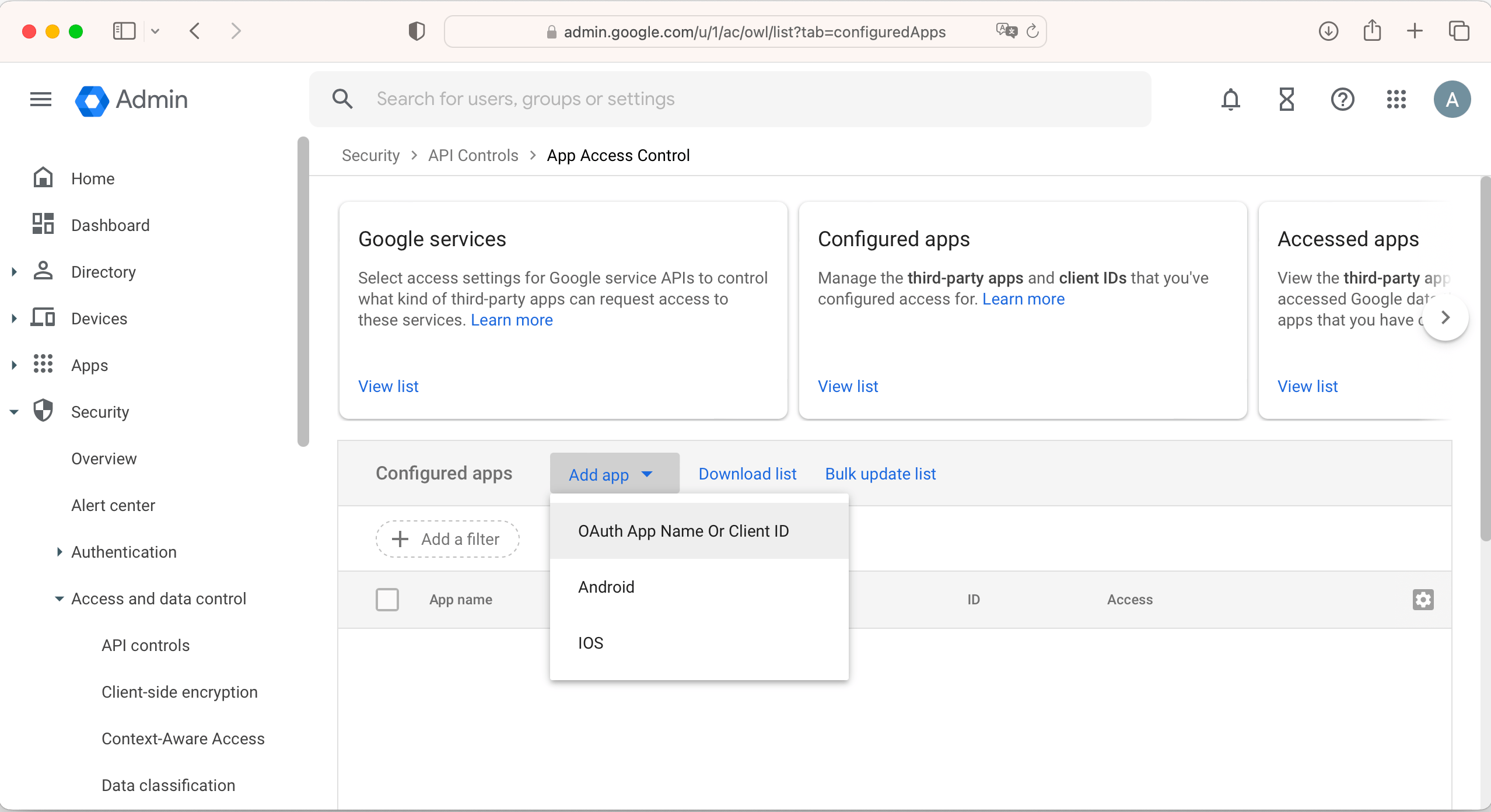
Task: Toggle the Safari sidebar
Action: pyautogui.click(x=124, y=31)
